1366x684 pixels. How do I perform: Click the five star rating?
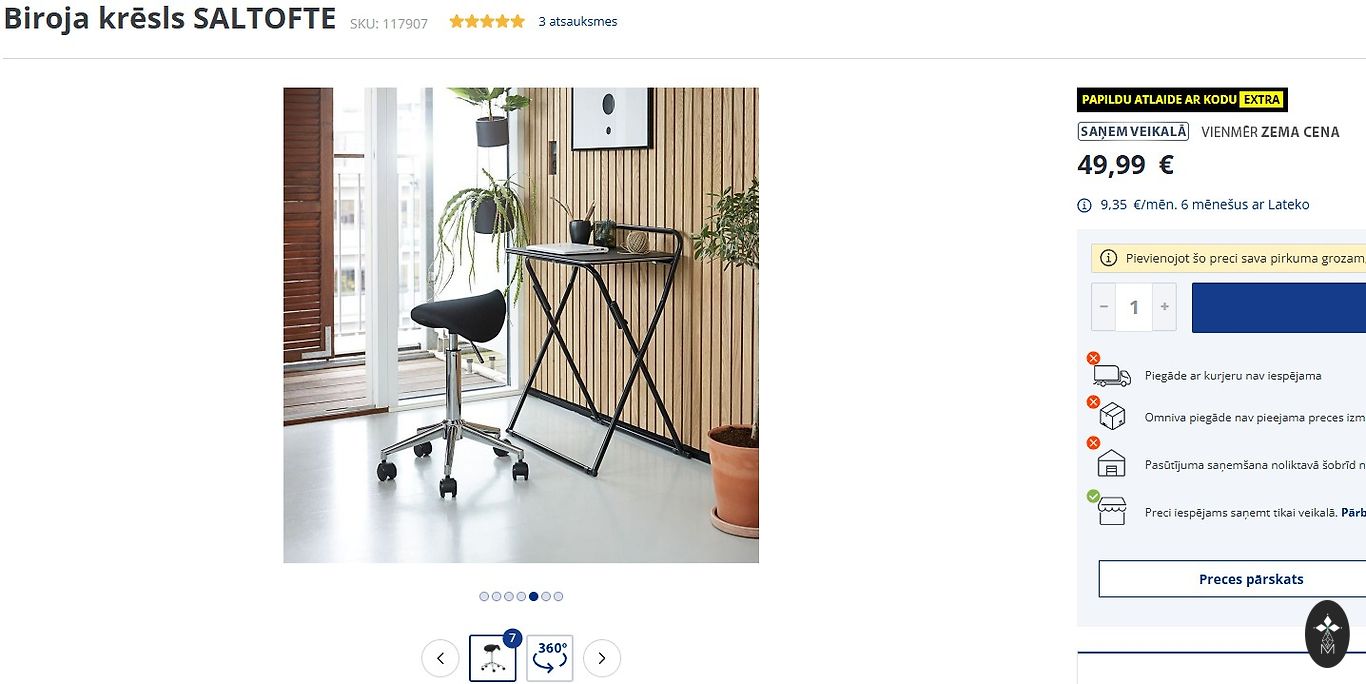[x=487, y=21]
